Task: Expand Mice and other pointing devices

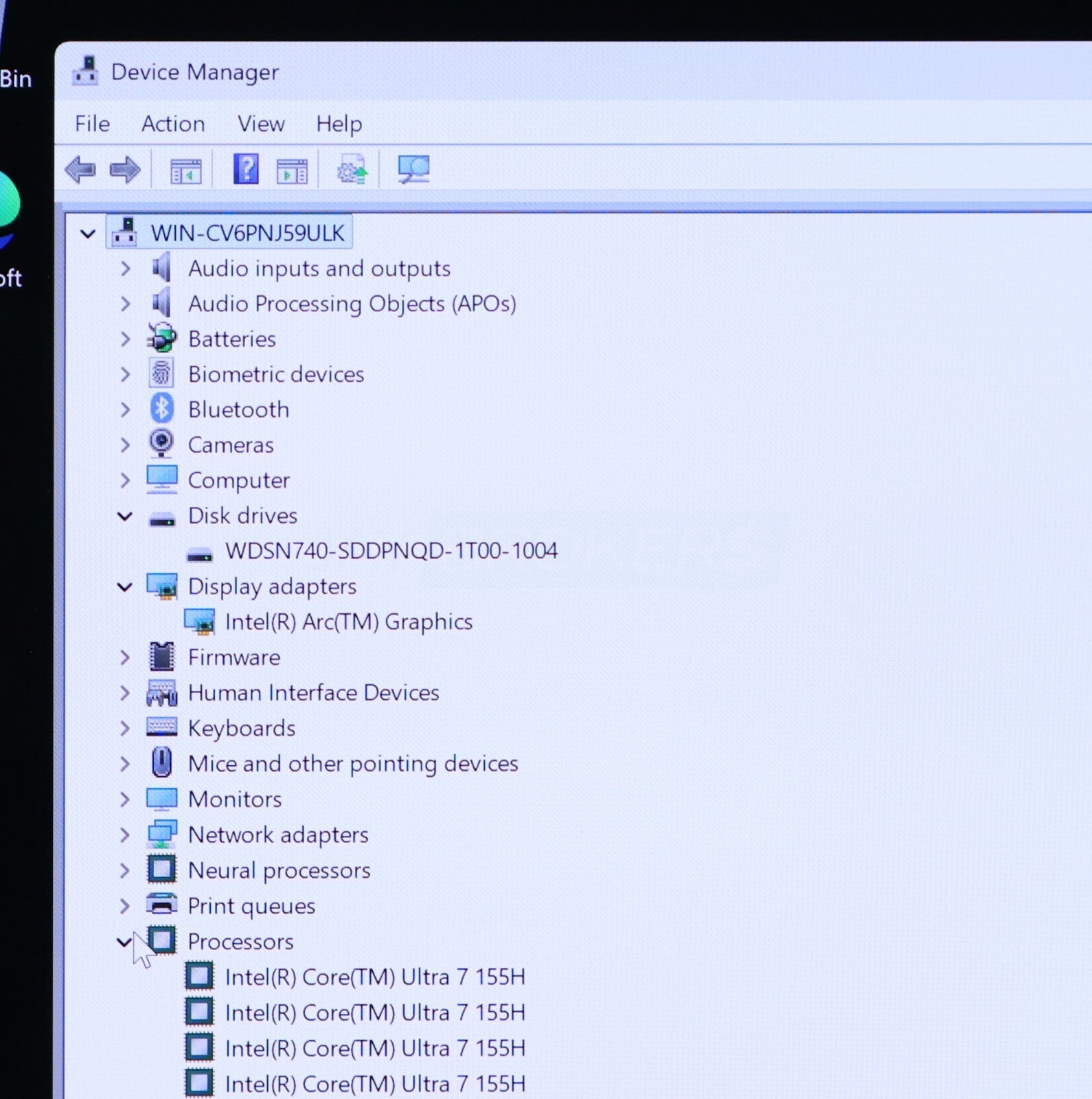Action: 125,764
